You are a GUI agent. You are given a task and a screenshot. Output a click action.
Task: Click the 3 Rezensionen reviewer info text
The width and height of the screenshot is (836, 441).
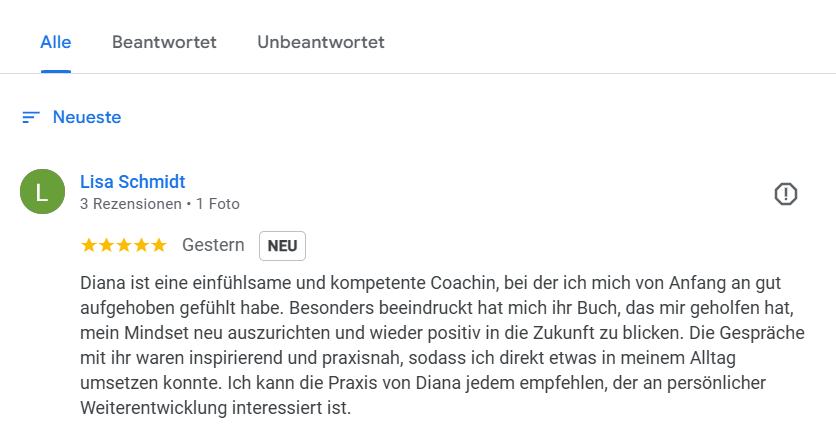point(131,204)
